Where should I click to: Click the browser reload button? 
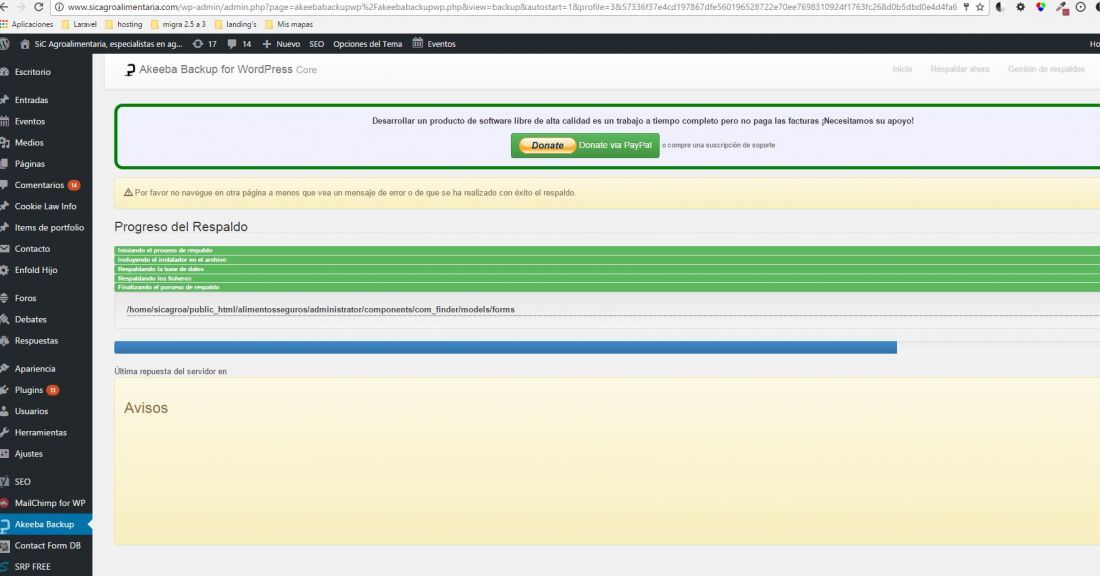38,7
